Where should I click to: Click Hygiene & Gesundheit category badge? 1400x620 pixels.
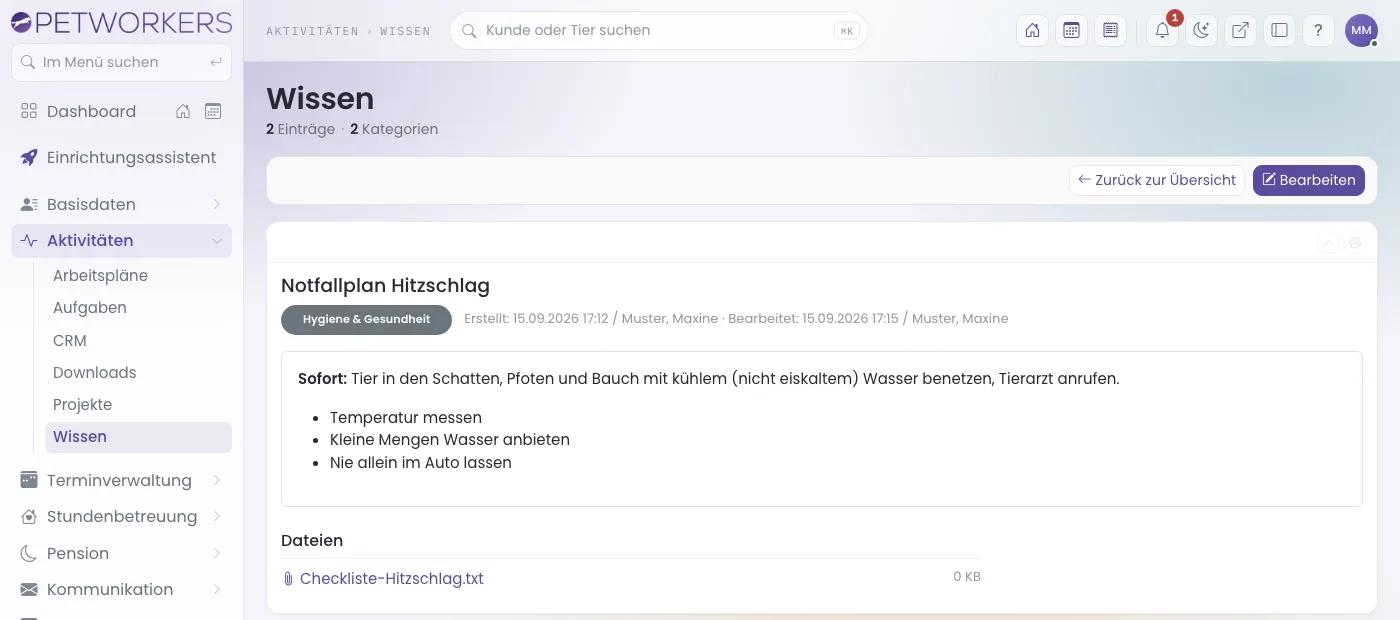pyautogui.click(x=366, y=319)
